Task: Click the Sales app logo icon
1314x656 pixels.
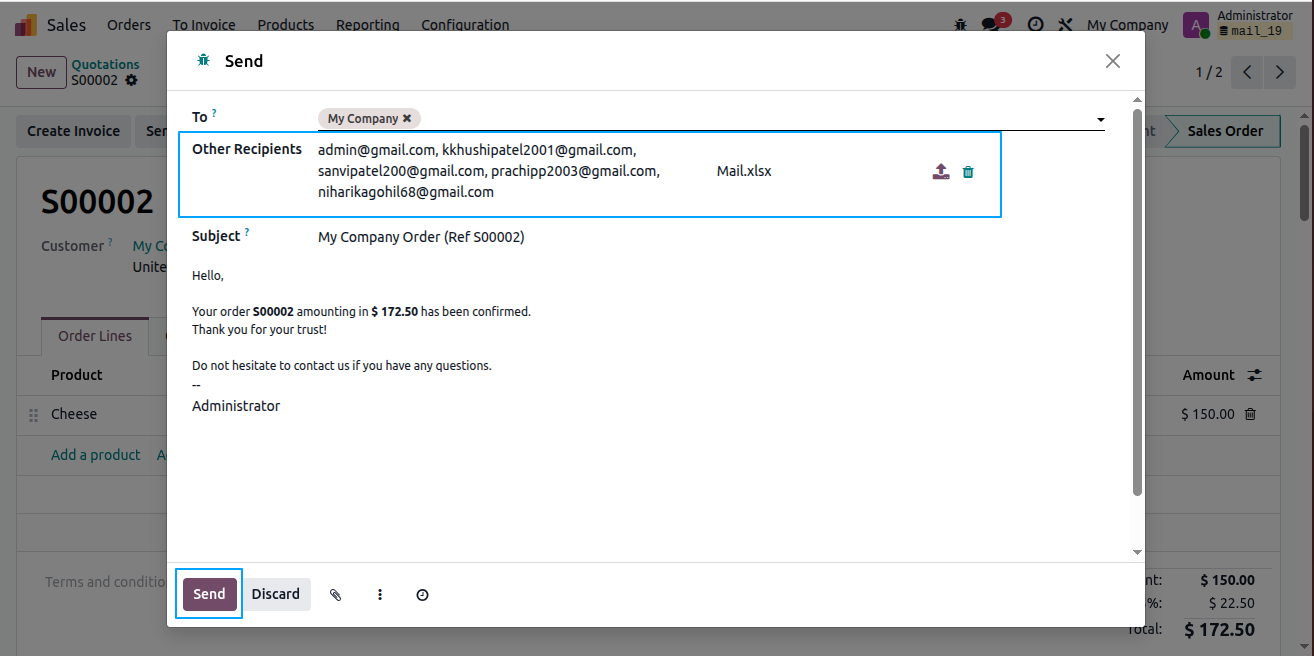Action: (x=26, y=25)
